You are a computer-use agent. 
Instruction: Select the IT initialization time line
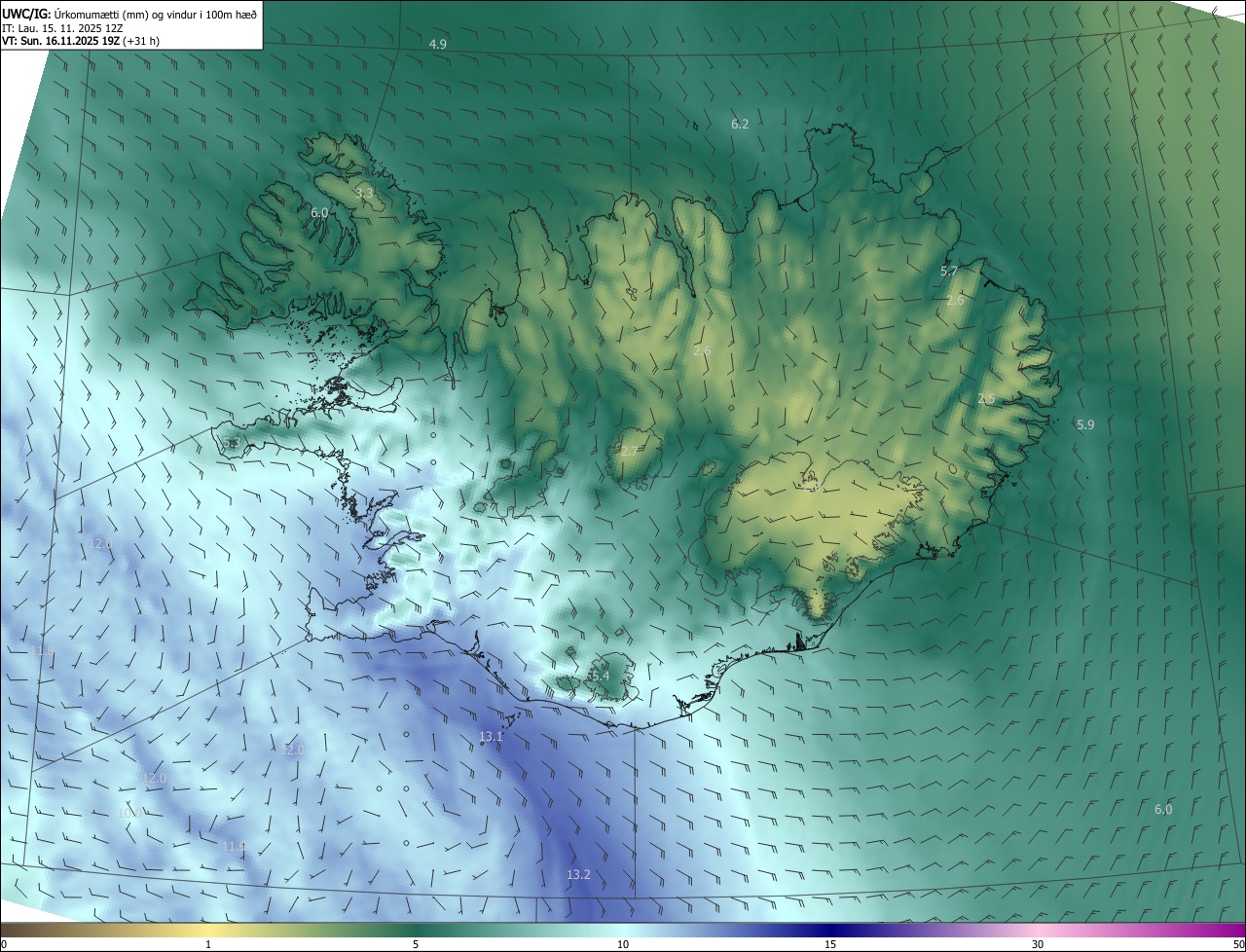pyautogui.click(x=62, y=28)
